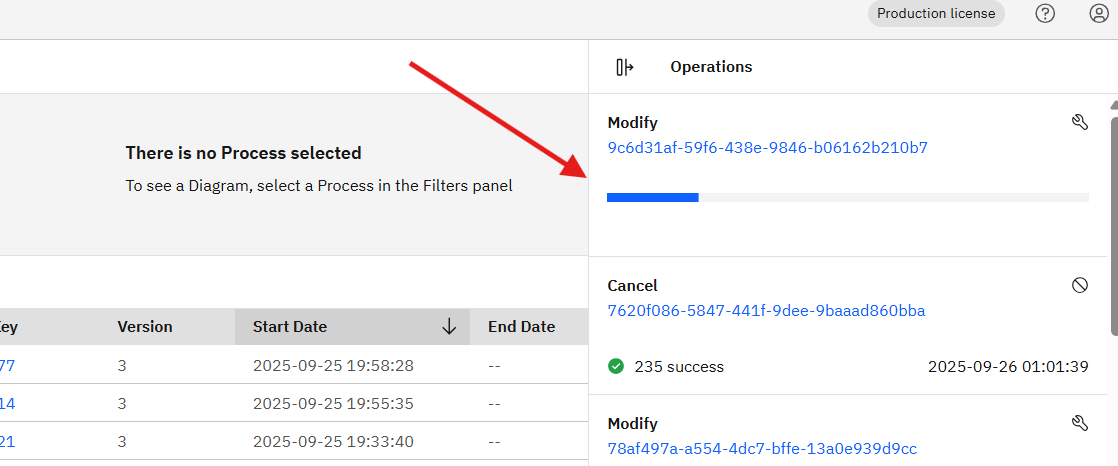The width and height of the screenshot is (1118, 466).
Task: Open process instance key ending in 14
Action: (7, 404)
